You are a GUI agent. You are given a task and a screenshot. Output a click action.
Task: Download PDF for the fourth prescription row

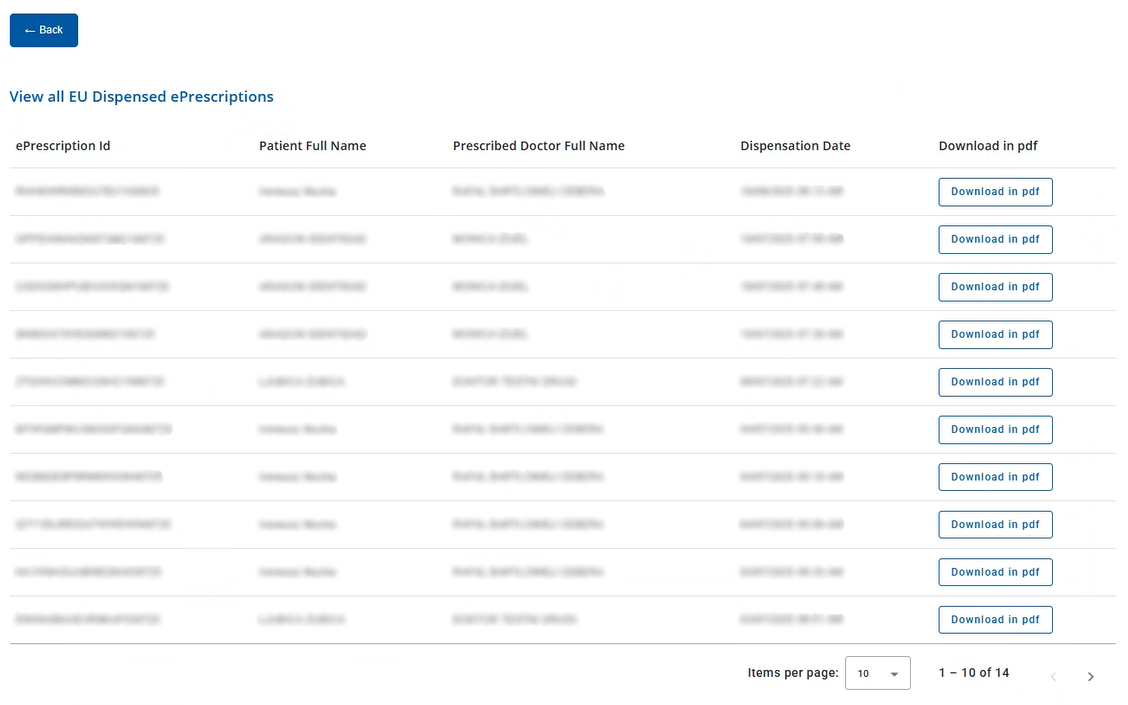point(994,335)
